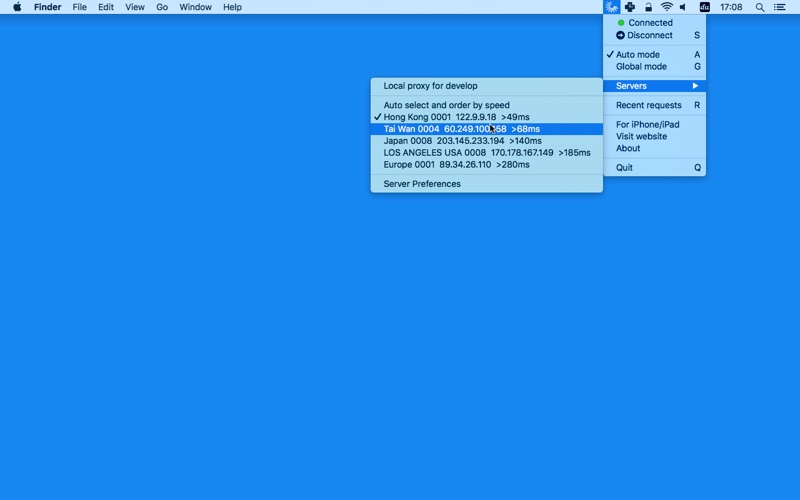The image size is (800, 500).
Task: Select Japan 0008 server
Action: point(487,141)
